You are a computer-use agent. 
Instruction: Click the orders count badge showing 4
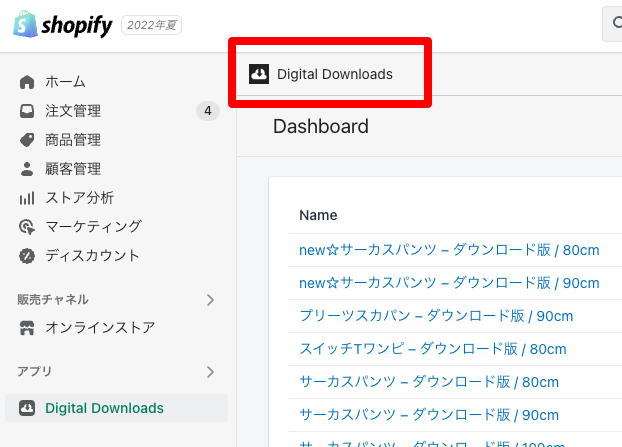click(208, 111)
